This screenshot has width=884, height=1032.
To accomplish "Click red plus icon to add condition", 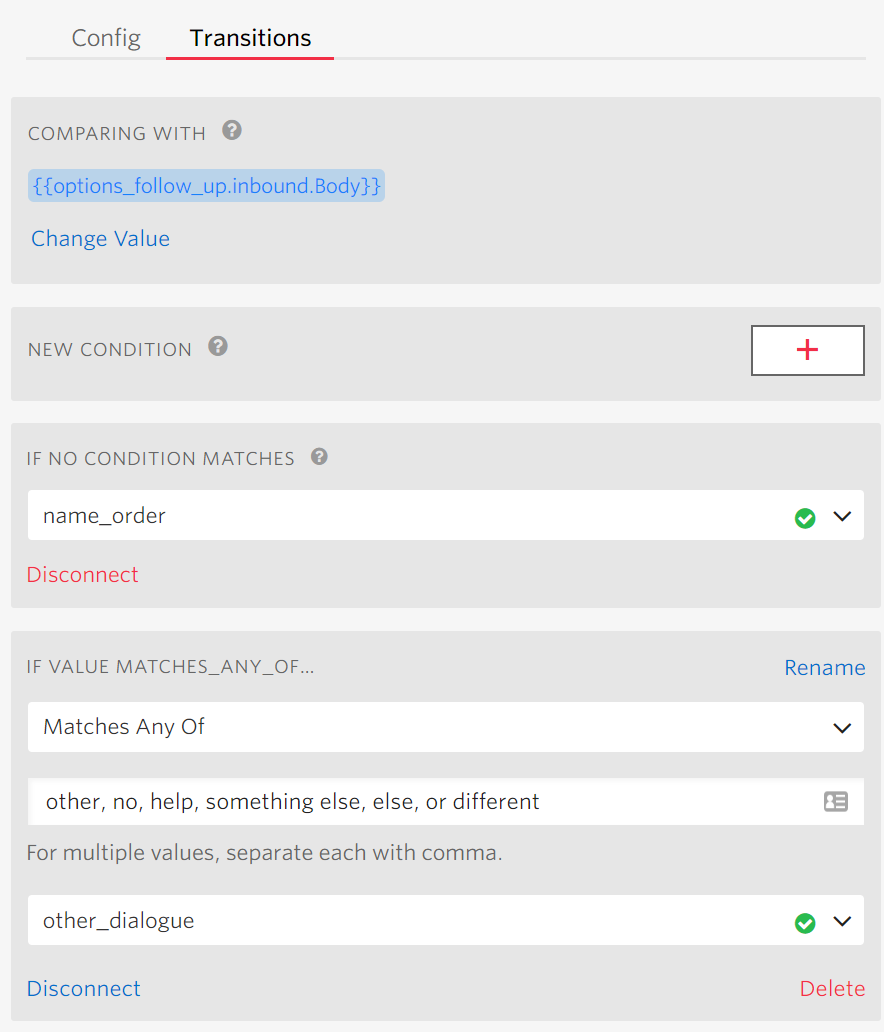I will click(x=807, y=350).
